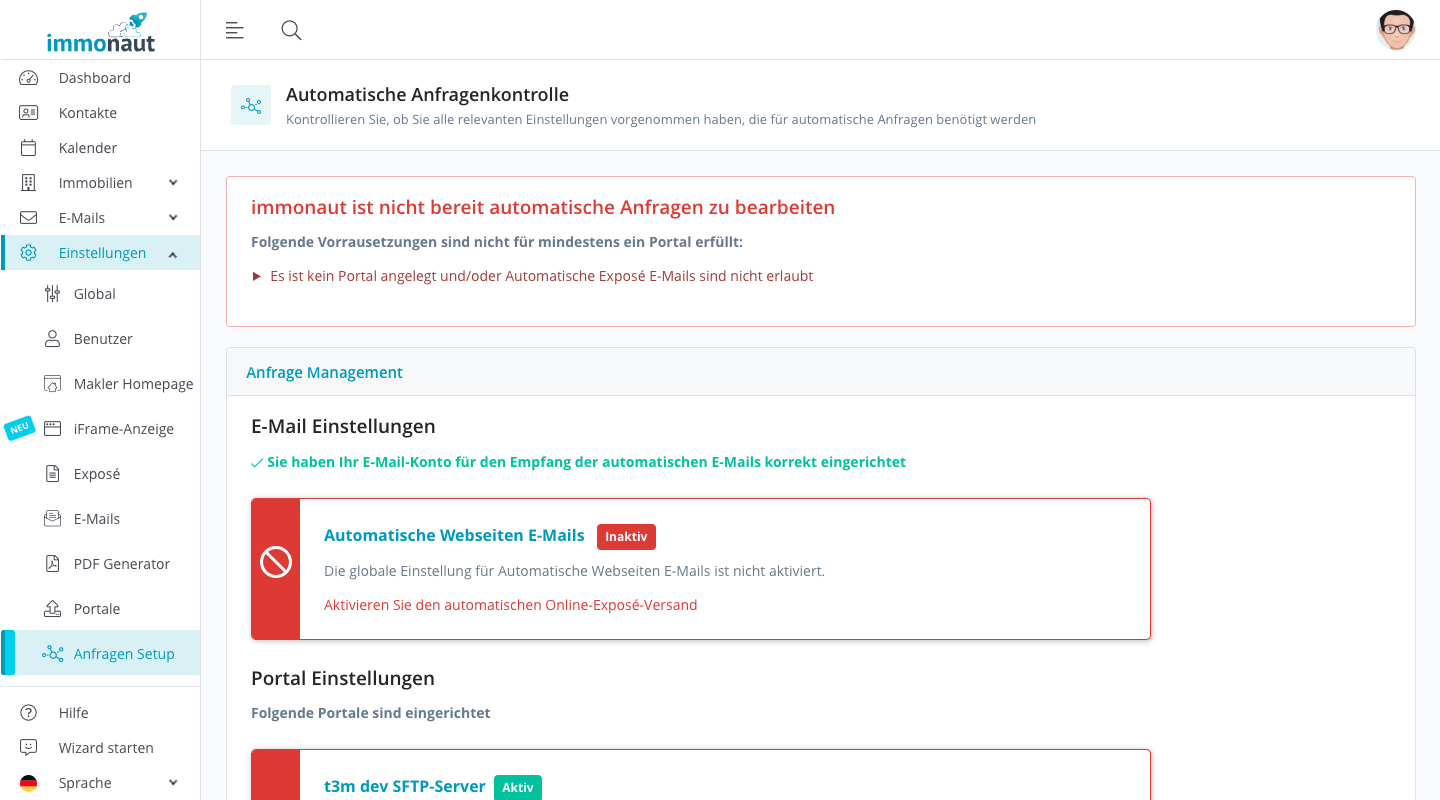Click the Einstellungen gear icon
This screenshot has height=800, width=1440.
coord(28,253)
